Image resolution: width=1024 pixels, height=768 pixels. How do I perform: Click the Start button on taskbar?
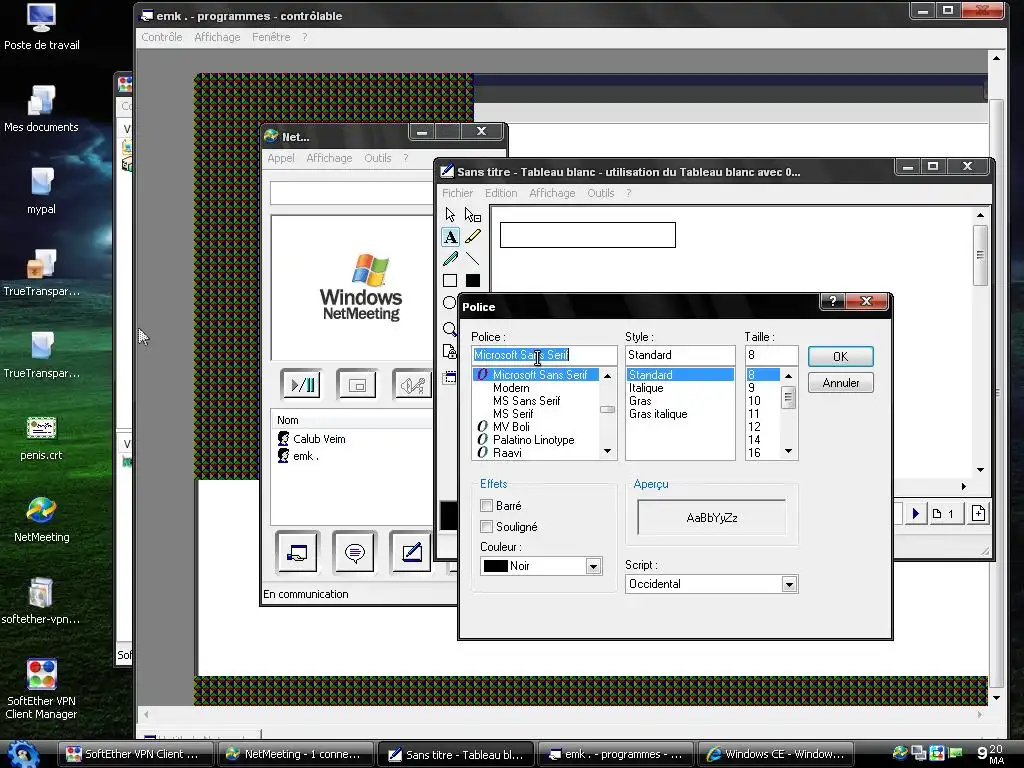(x=24, y=754)
